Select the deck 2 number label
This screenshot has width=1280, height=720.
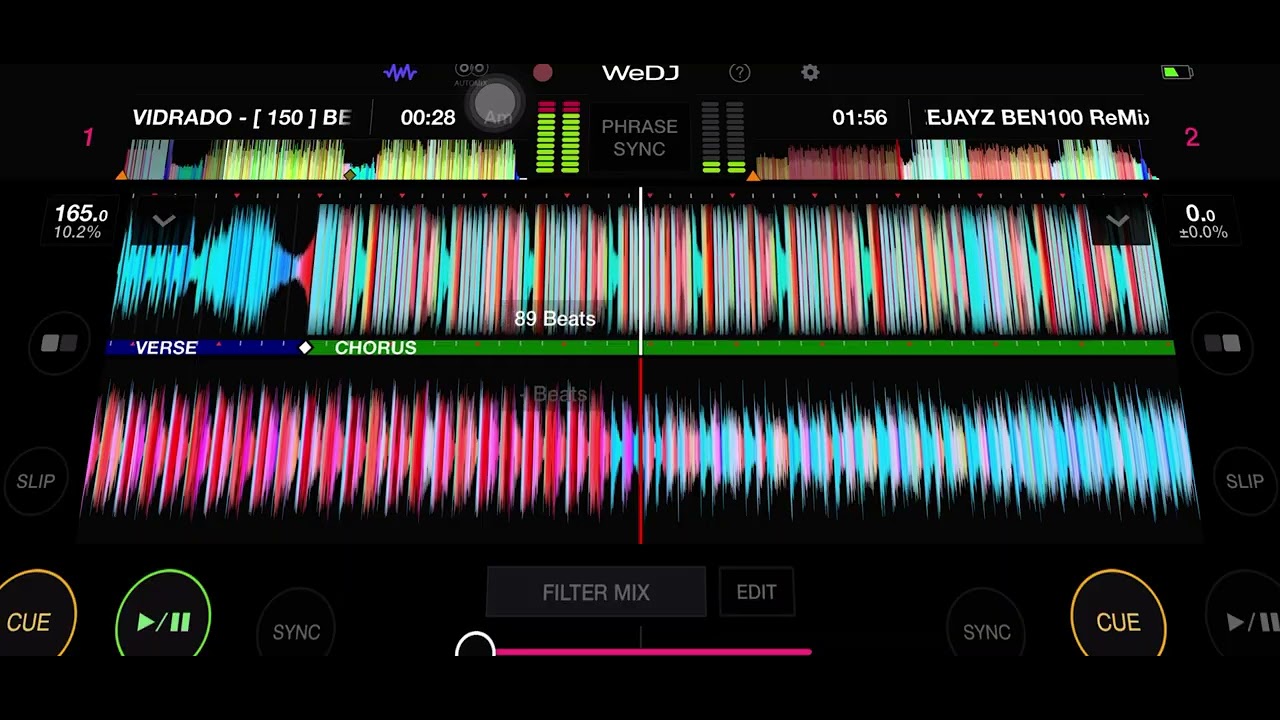[x=1191, y=137]
